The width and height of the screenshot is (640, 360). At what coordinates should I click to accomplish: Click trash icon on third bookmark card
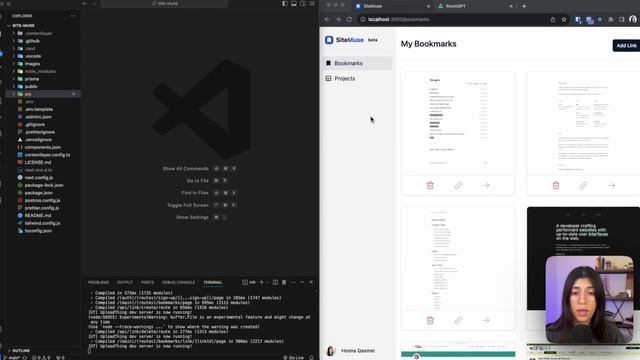430,320
